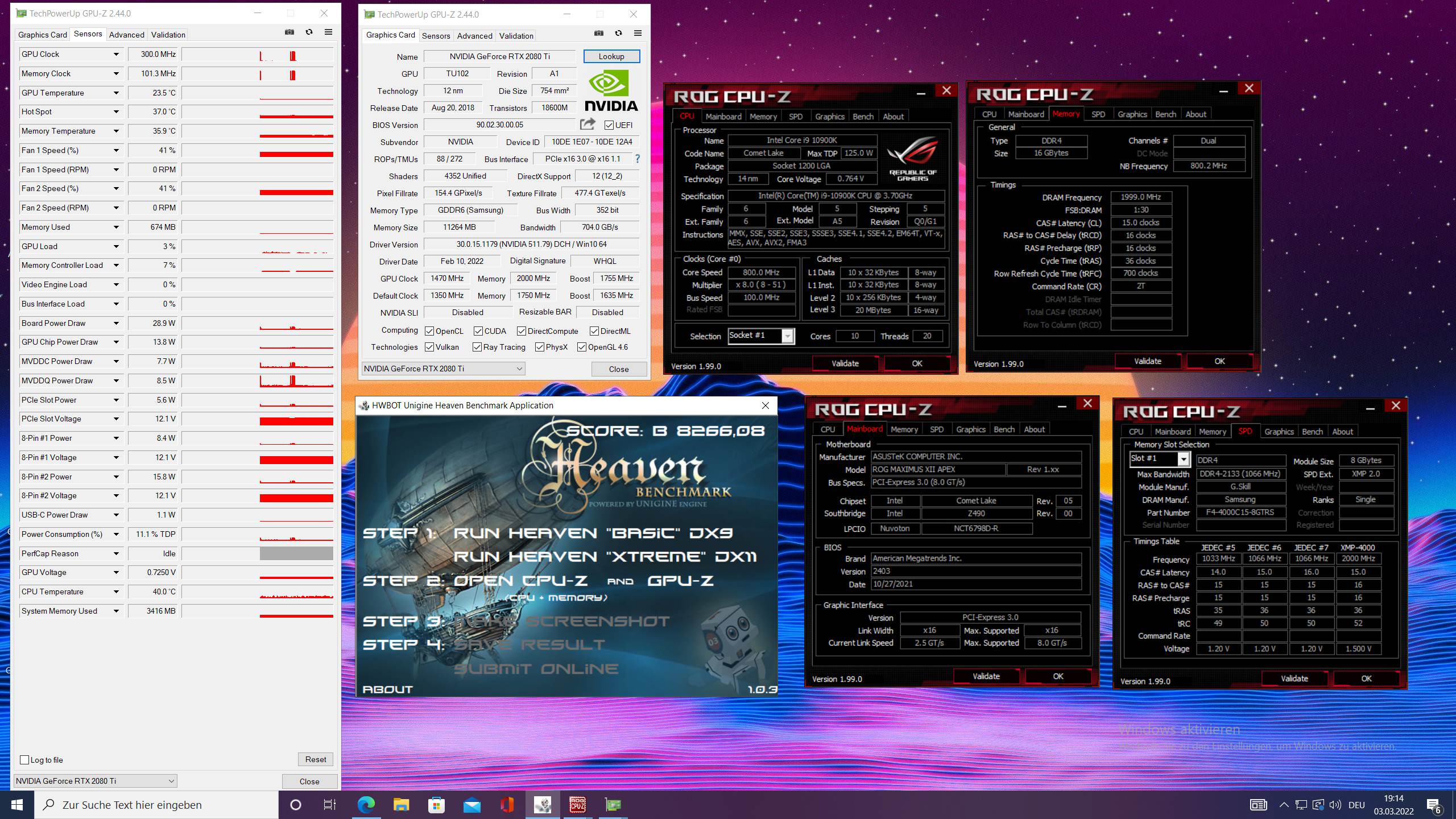The width and height of the screenshot is (1456, 819).
Task: Toggle OpenCL checkbox
Action: click(430, 331)
